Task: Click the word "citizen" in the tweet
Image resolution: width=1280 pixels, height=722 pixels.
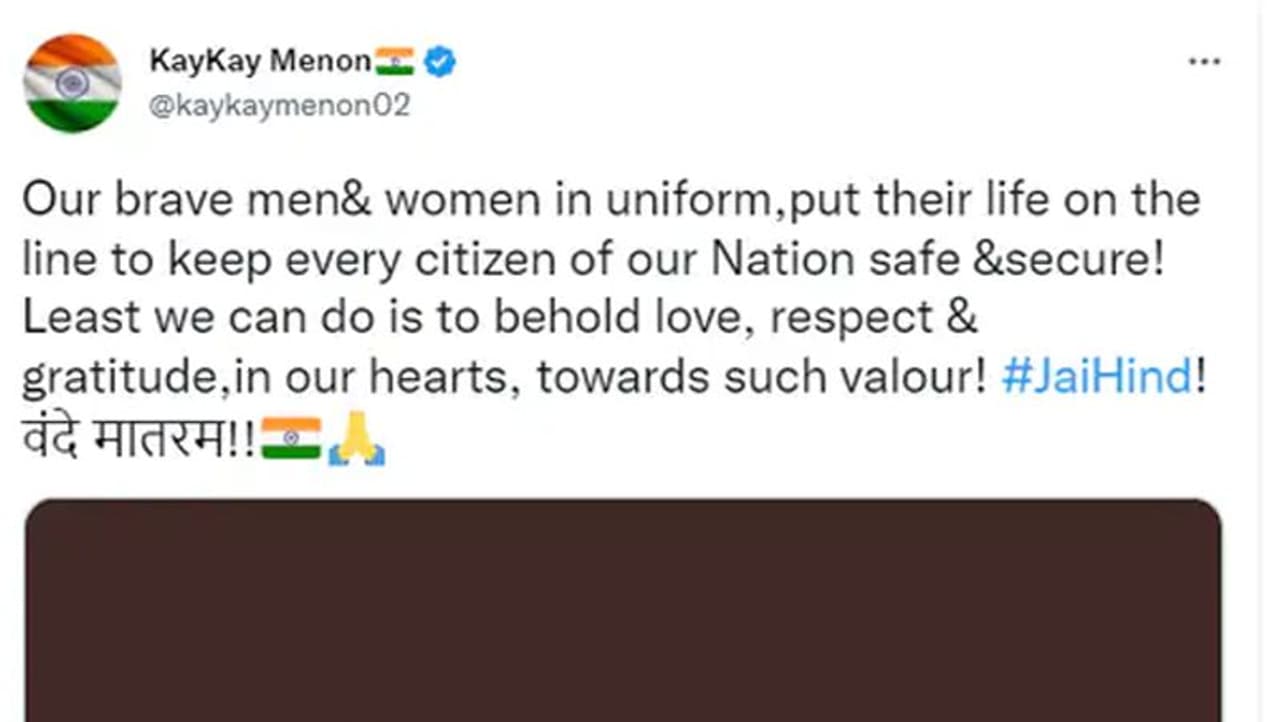Action: pyautogui.click(x=503, y=260)
